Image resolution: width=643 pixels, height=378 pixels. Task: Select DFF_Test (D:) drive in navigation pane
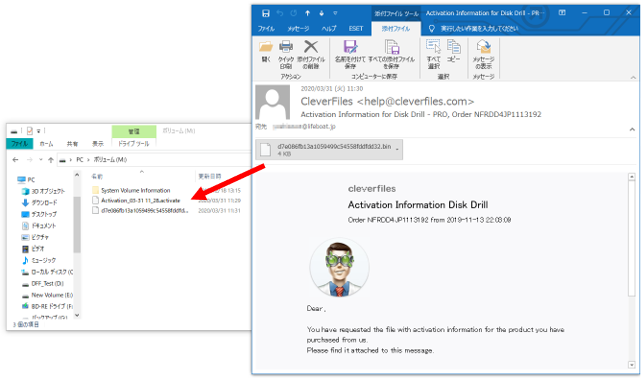pyautogui.click(x=43, y=283)
